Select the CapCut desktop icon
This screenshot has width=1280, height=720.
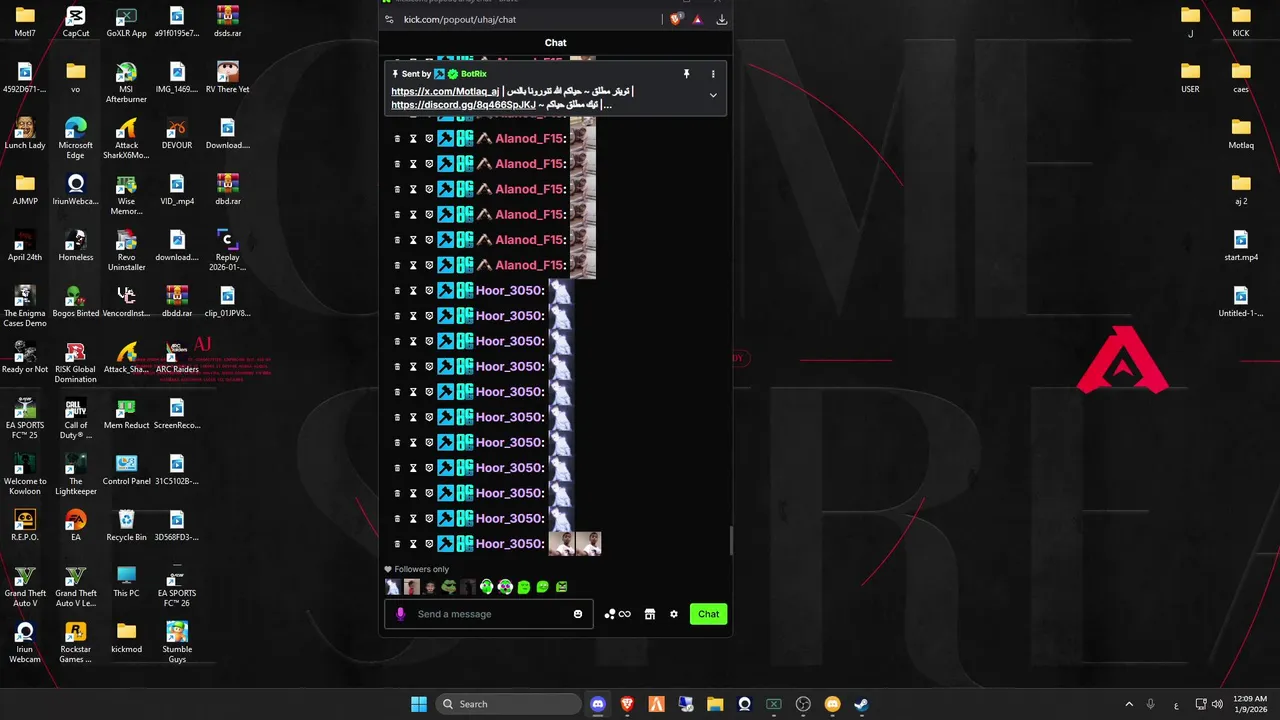coord(76,21)
